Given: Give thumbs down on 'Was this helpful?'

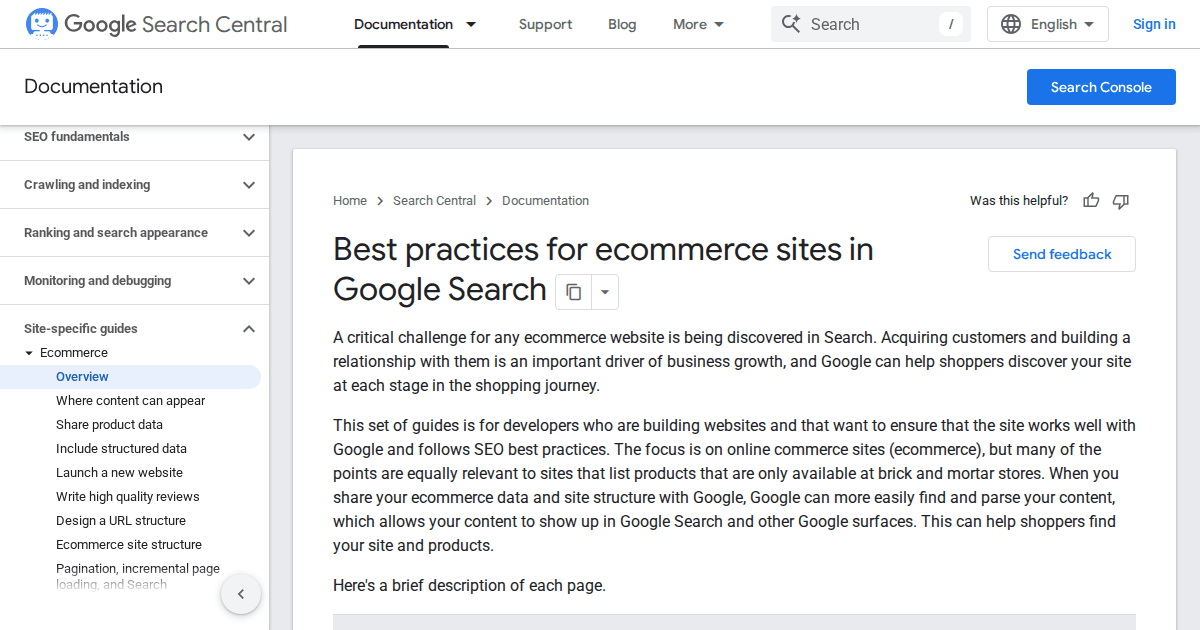Looking at the screenshot, I should 1120,201.
